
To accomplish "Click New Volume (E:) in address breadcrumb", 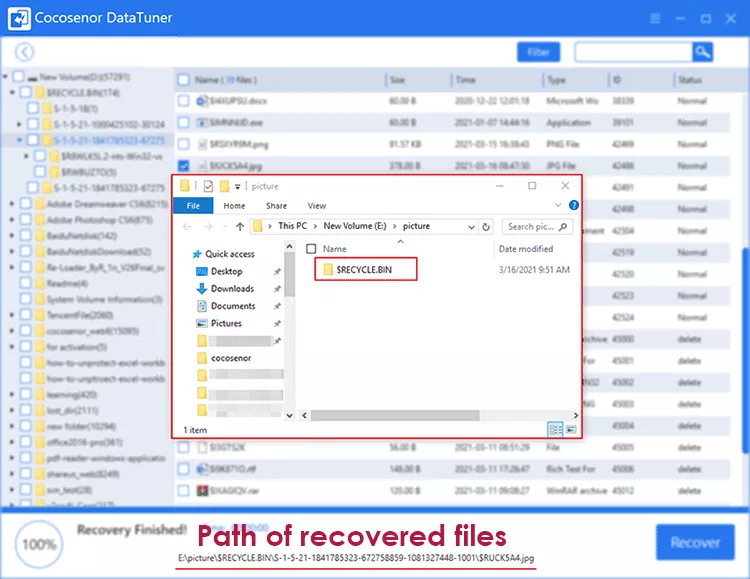I will [x=355, y=226].
